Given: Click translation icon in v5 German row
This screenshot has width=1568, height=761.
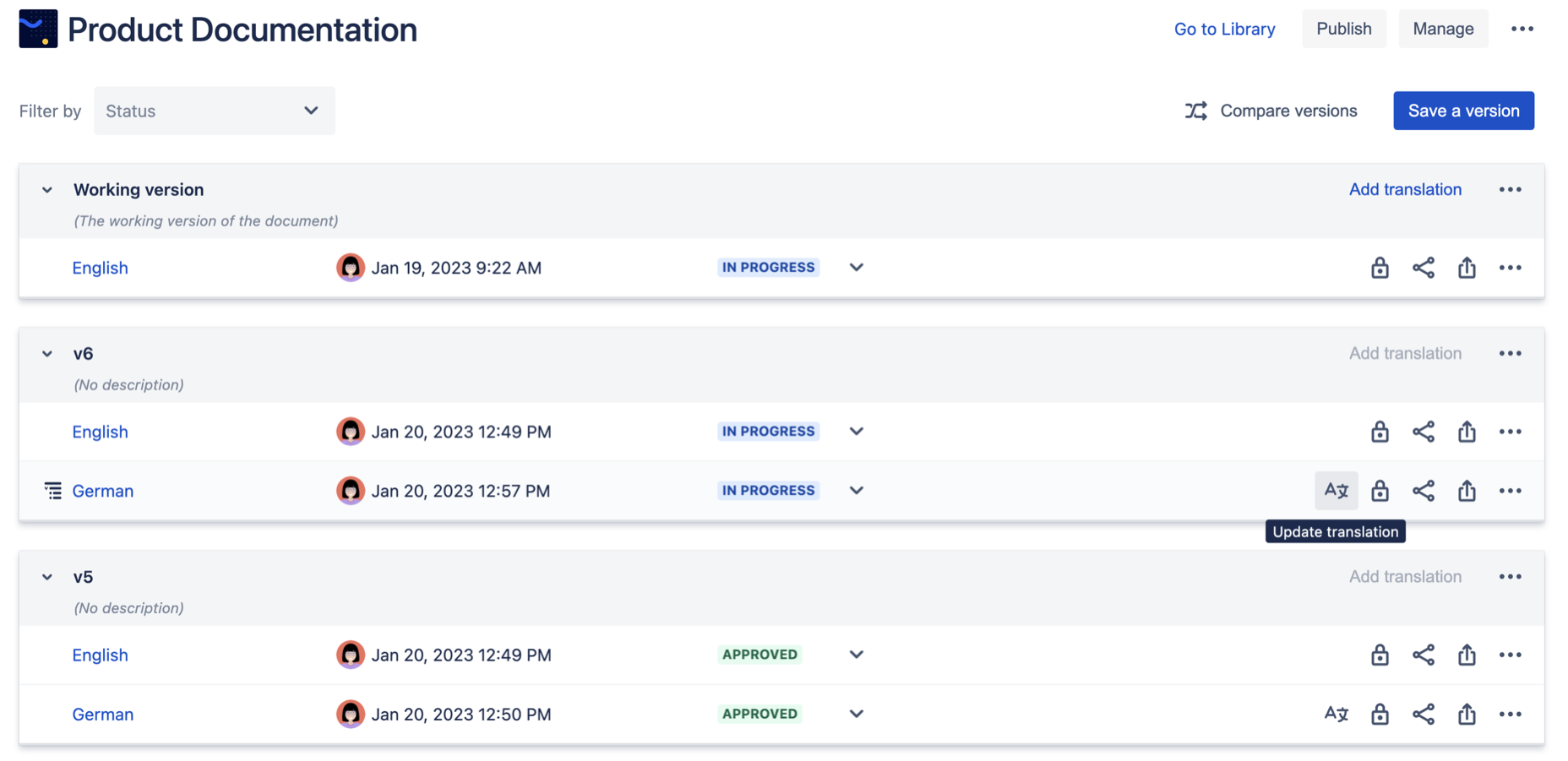Looking at the screenshot, I should [x=1336, y=714].
